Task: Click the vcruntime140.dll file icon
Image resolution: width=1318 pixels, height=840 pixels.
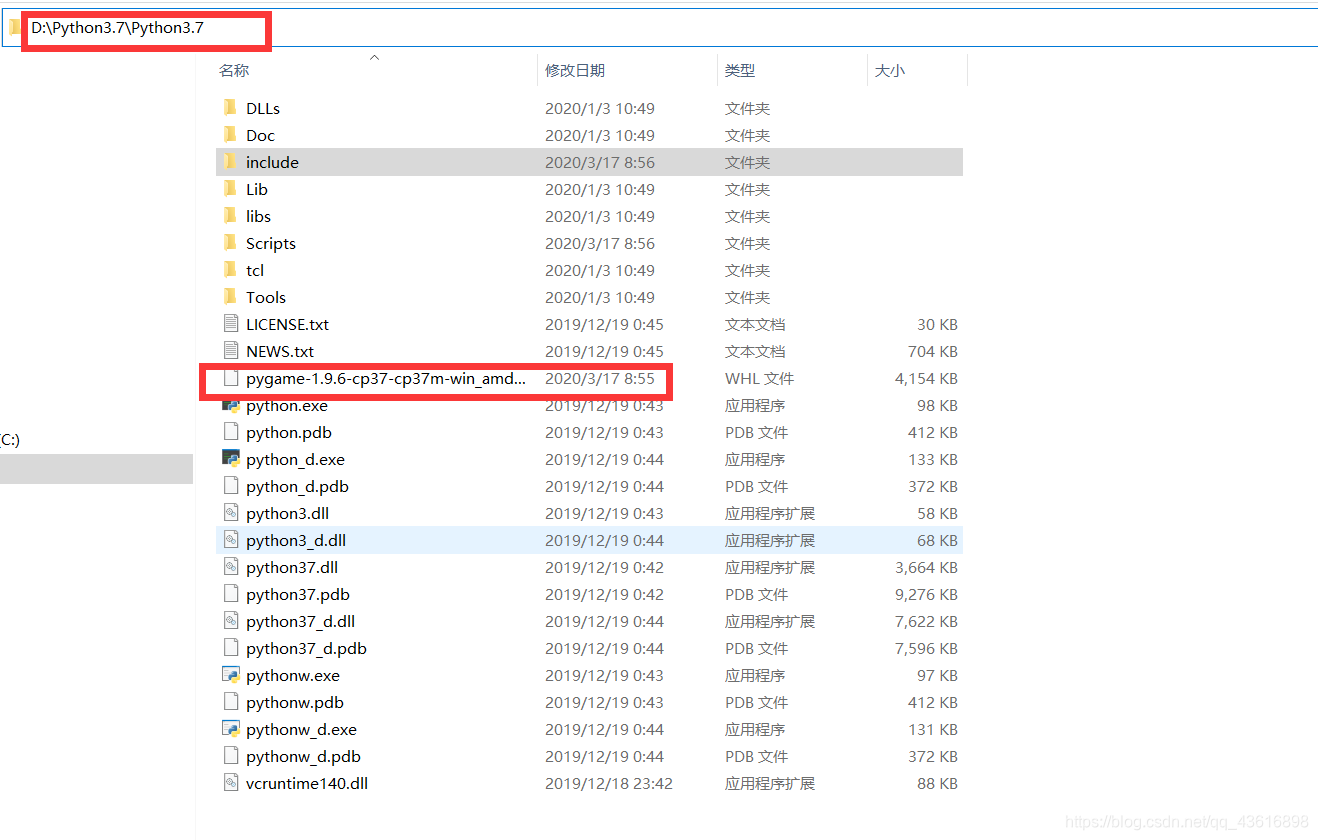Action: tap(231, 783)
